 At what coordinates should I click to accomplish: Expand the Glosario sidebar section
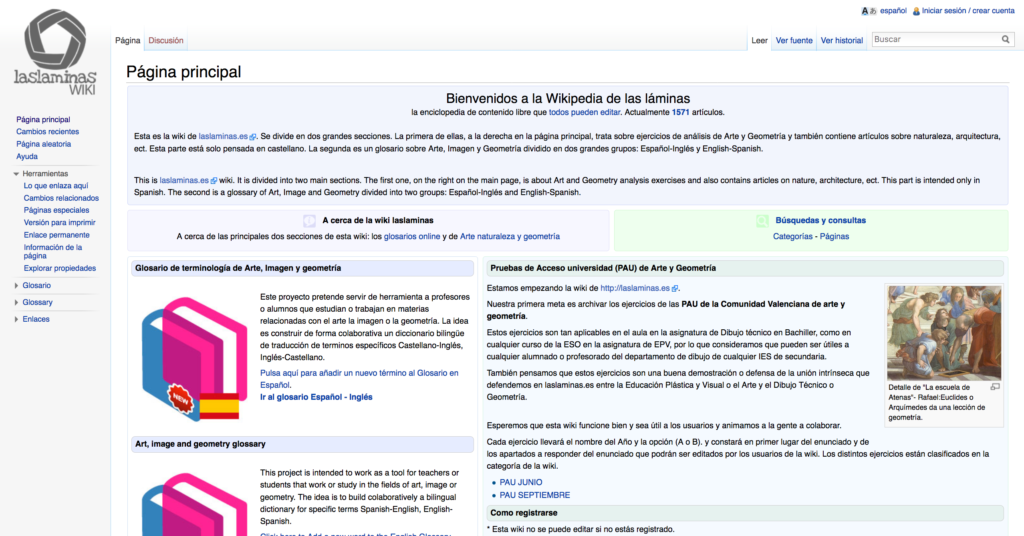pyautogui.click(x=16, y=286)
